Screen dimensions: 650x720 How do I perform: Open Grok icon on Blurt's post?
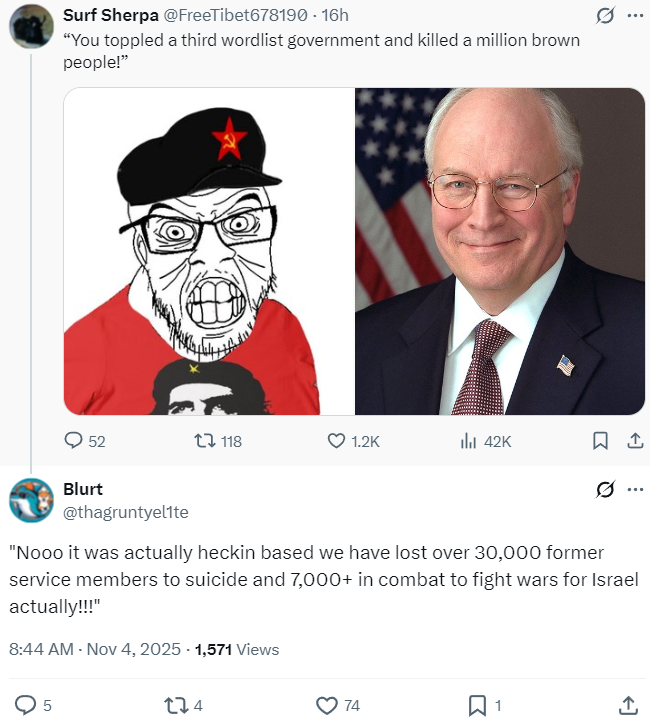pos(605,489)
